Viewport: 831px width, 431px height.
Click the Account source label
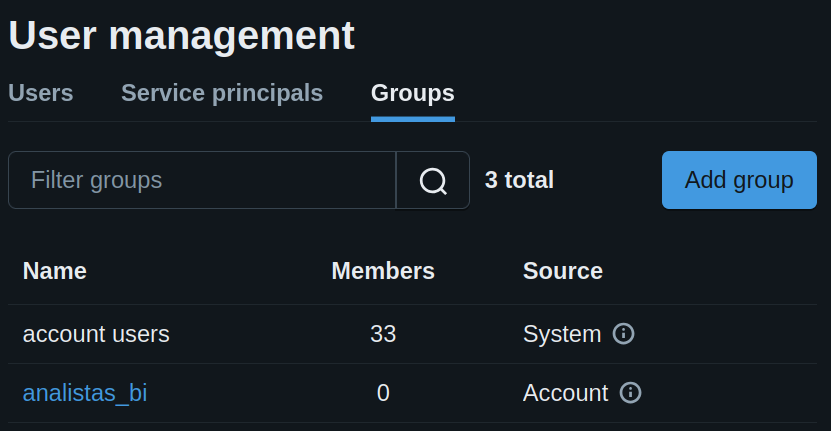(565, 393)
